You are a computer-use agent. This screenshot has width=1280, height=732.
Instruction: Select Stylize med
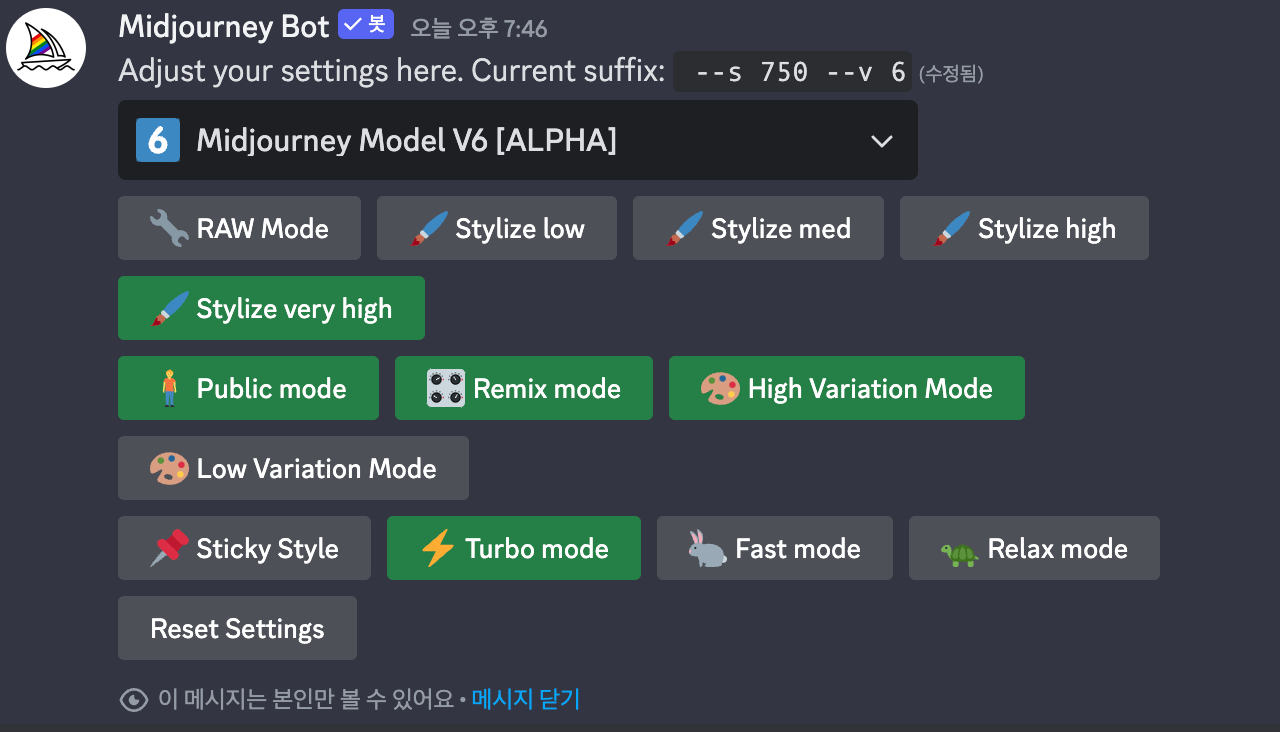758,228
